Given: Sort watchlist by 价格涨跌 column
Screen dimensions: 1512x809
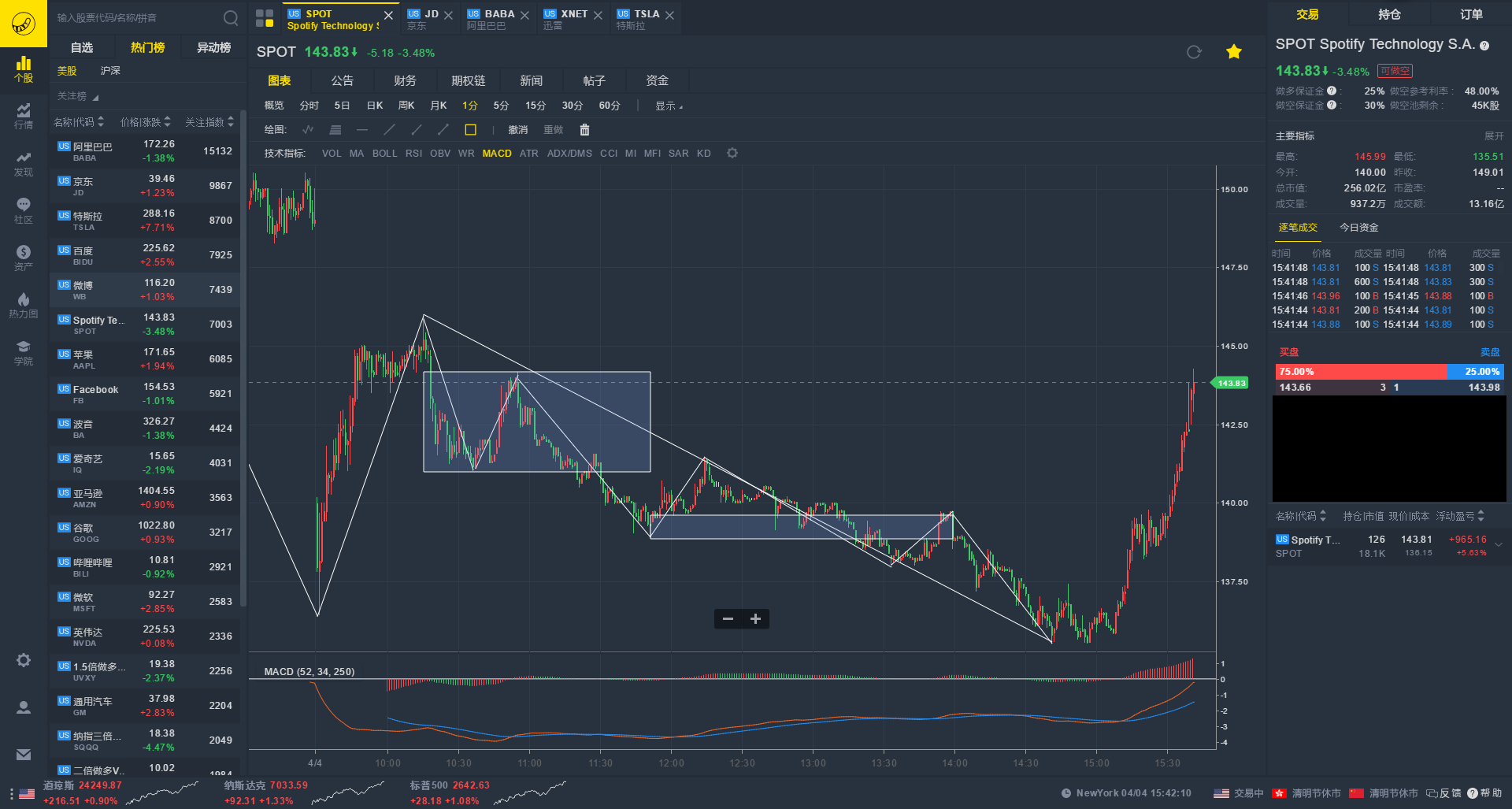Looking at the screenshot, I should point(146,122).
